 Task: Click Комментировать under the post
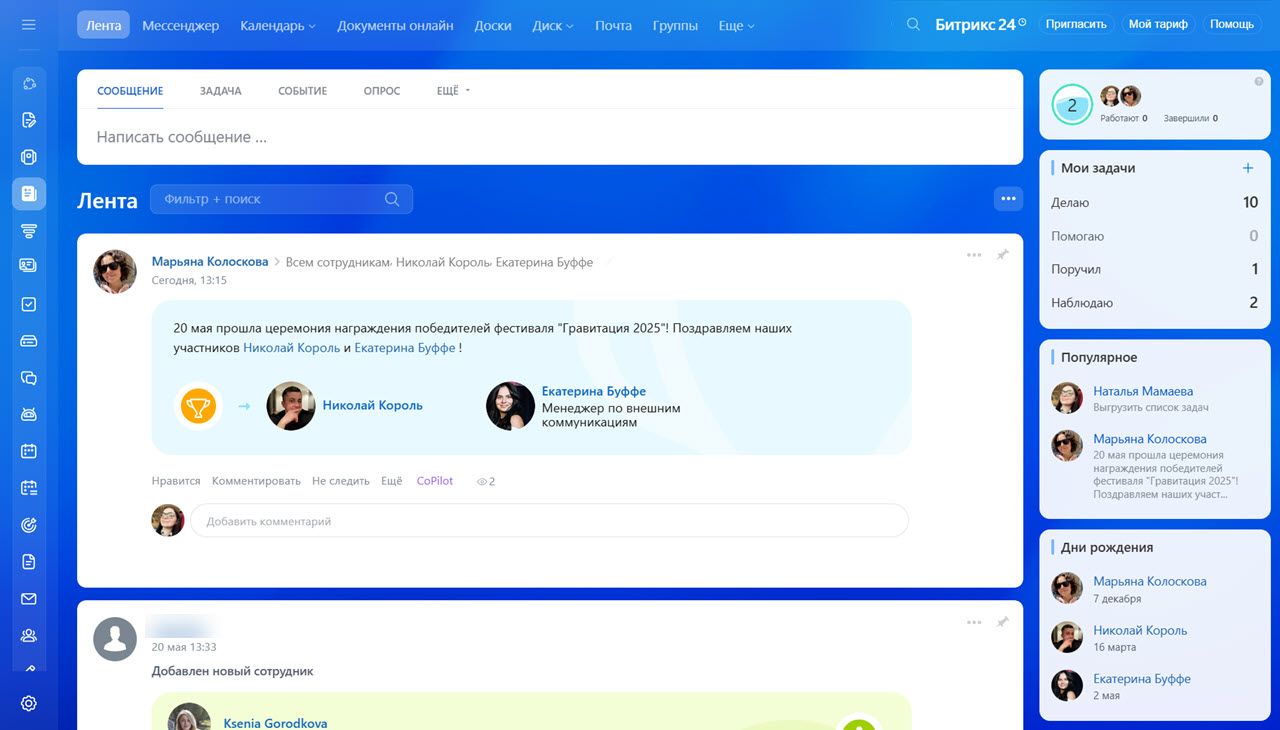click(x=256, y=481)
